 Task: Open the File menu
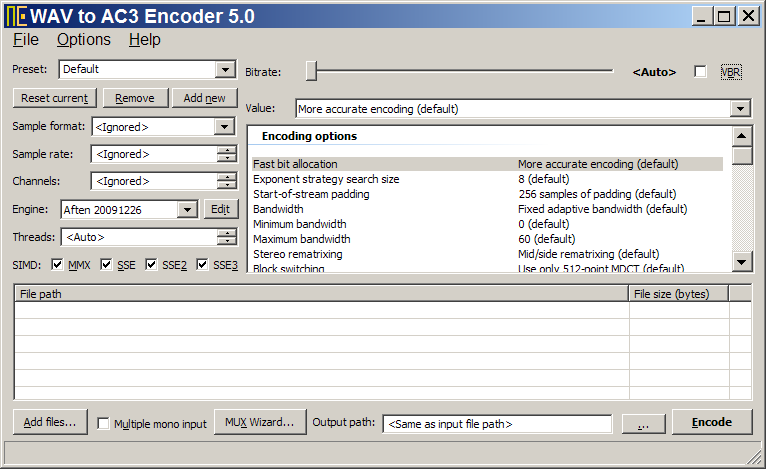coord(26,40)
